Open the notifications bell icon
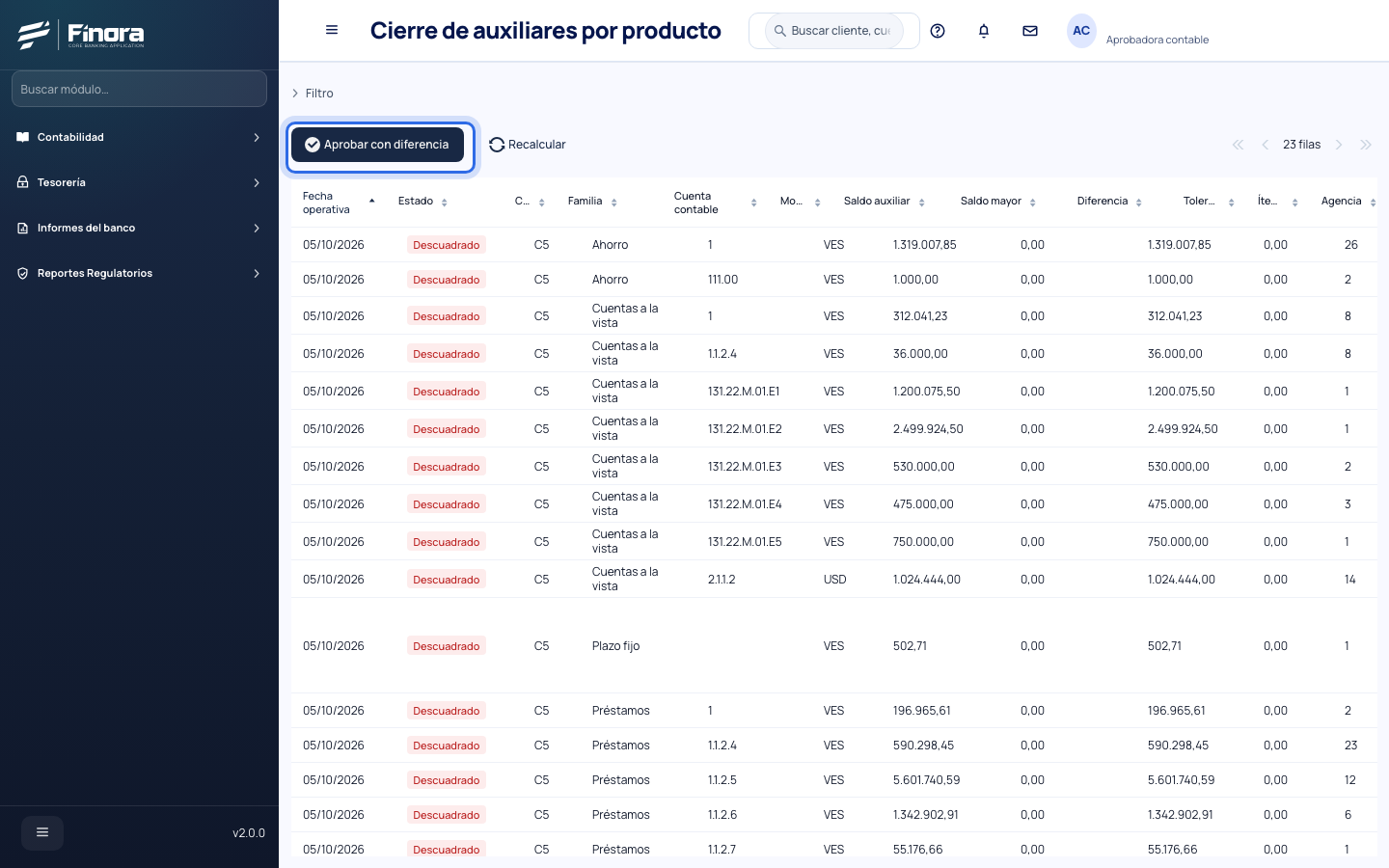This screenshot has width=1389, height=868. pos(984,31)
